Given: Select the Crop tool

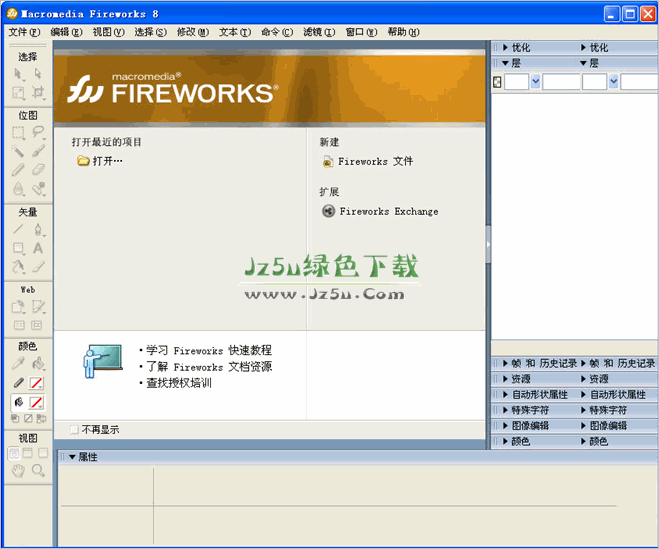Looking at the screenshot, I should point(38,93).
